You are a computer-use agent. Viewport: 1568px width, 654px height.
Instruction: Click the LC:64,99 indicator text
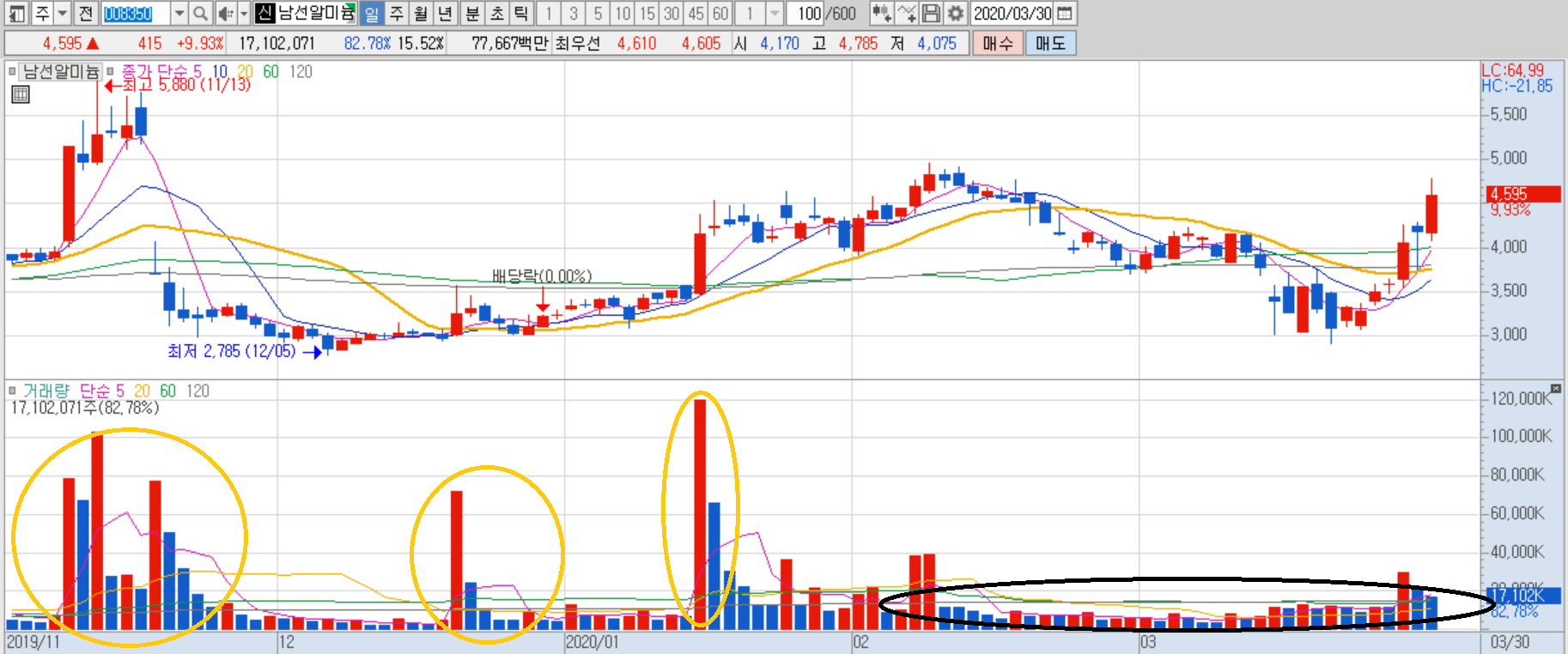[x=1512, y=70]
